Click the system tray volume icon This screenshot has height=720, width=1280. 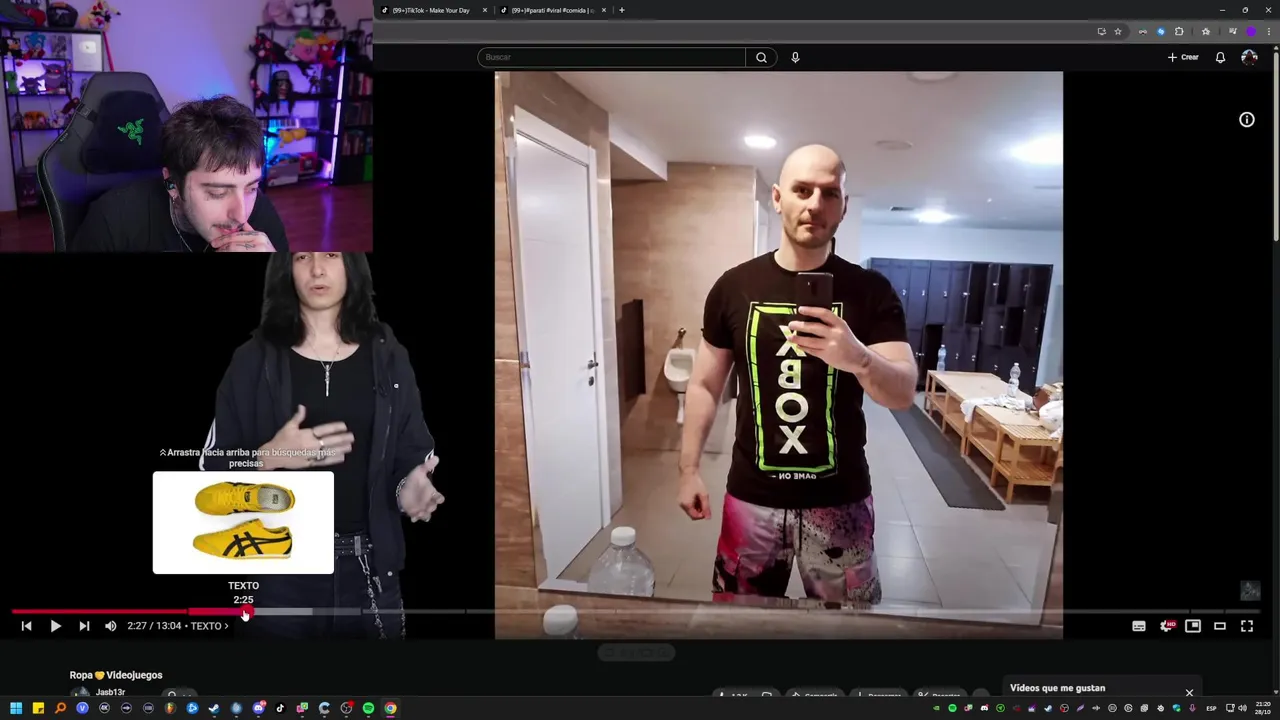(1243, 708)
